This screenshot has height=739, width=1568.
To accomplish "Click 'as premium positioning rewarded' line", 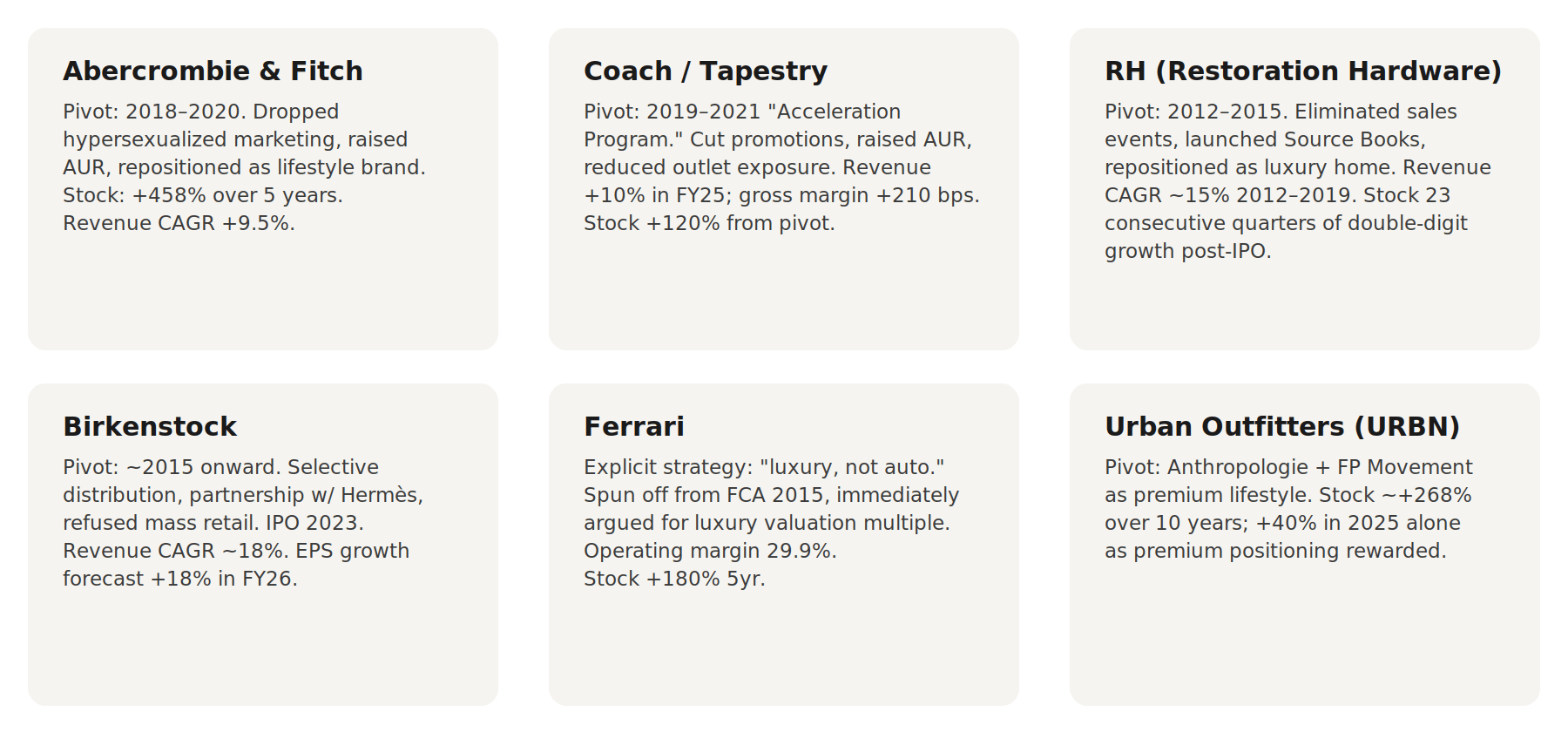I will (1275, 551).
